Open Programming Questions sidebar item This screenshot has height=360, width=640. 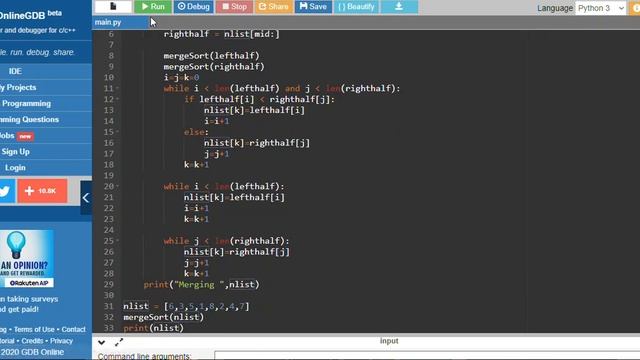pyautogui.click(x=29, y=120)
